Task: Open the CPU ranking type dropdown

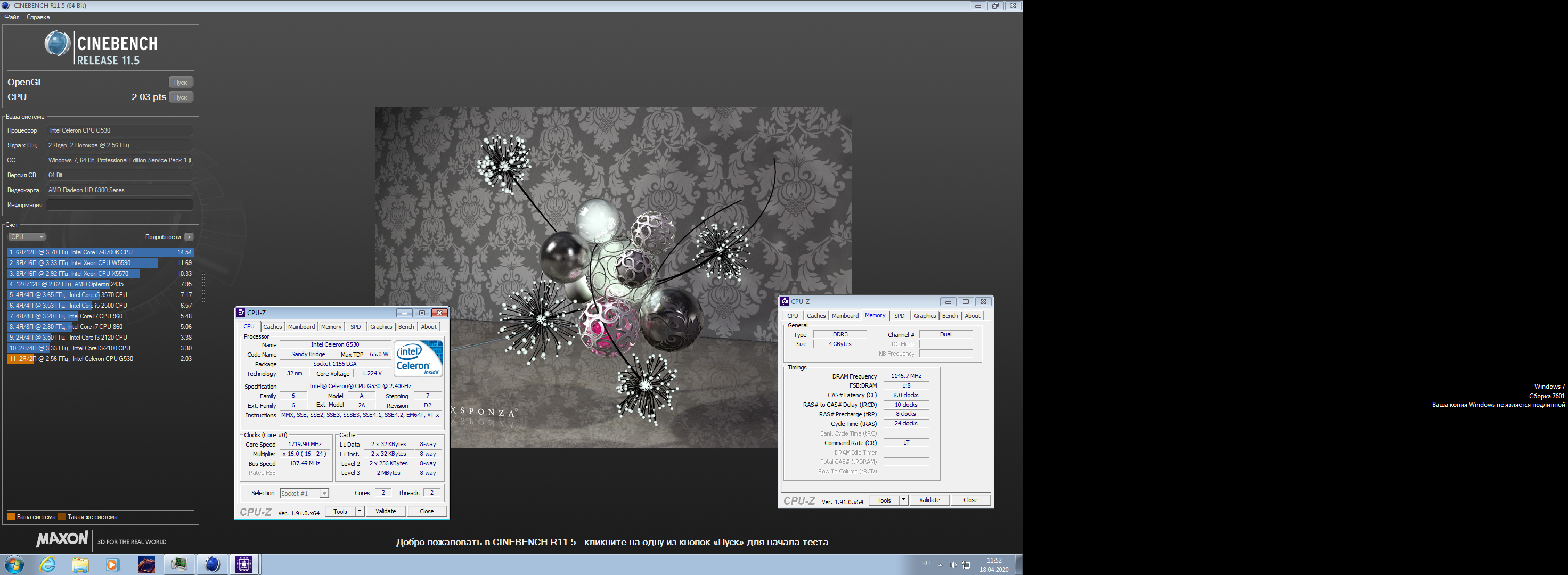Action: 27,237
